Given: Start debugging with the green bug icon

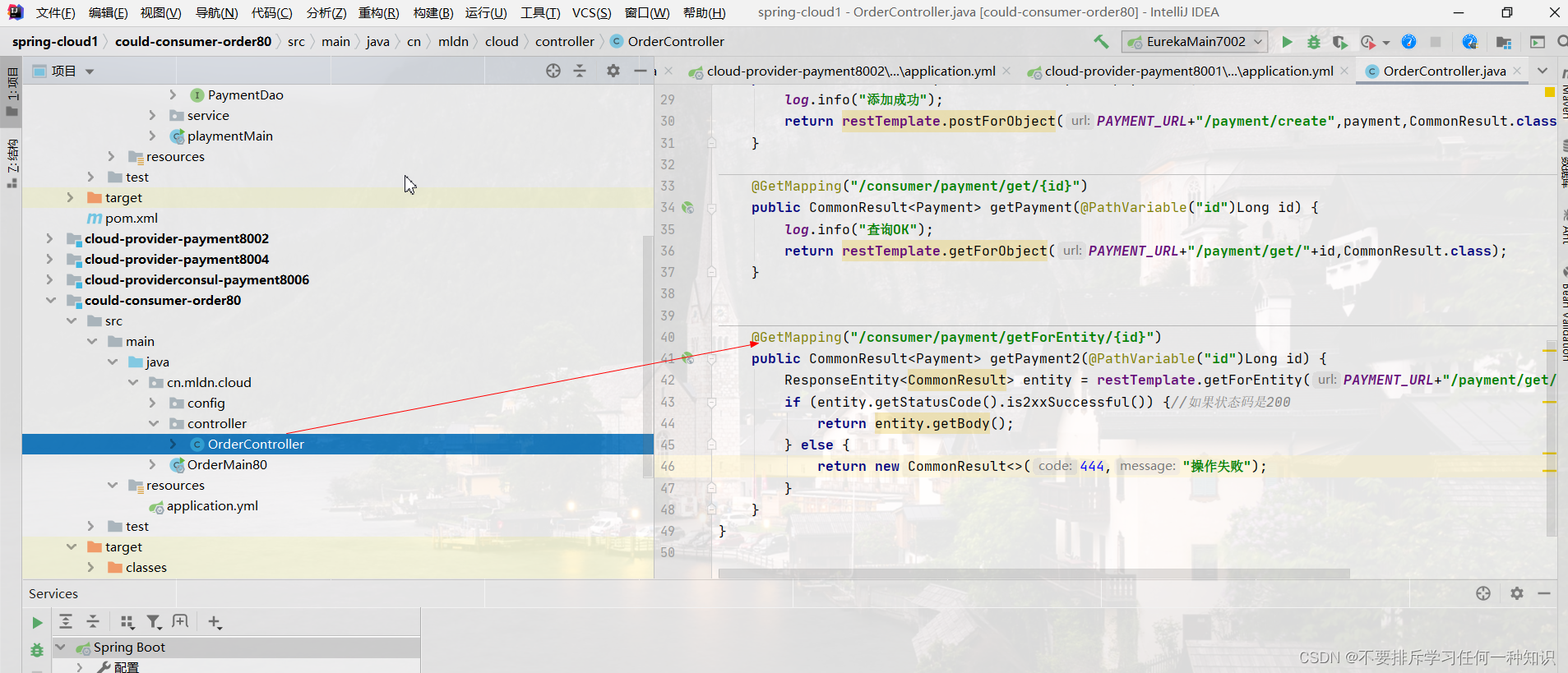Looking at the screenshot, I should 1314,42.
